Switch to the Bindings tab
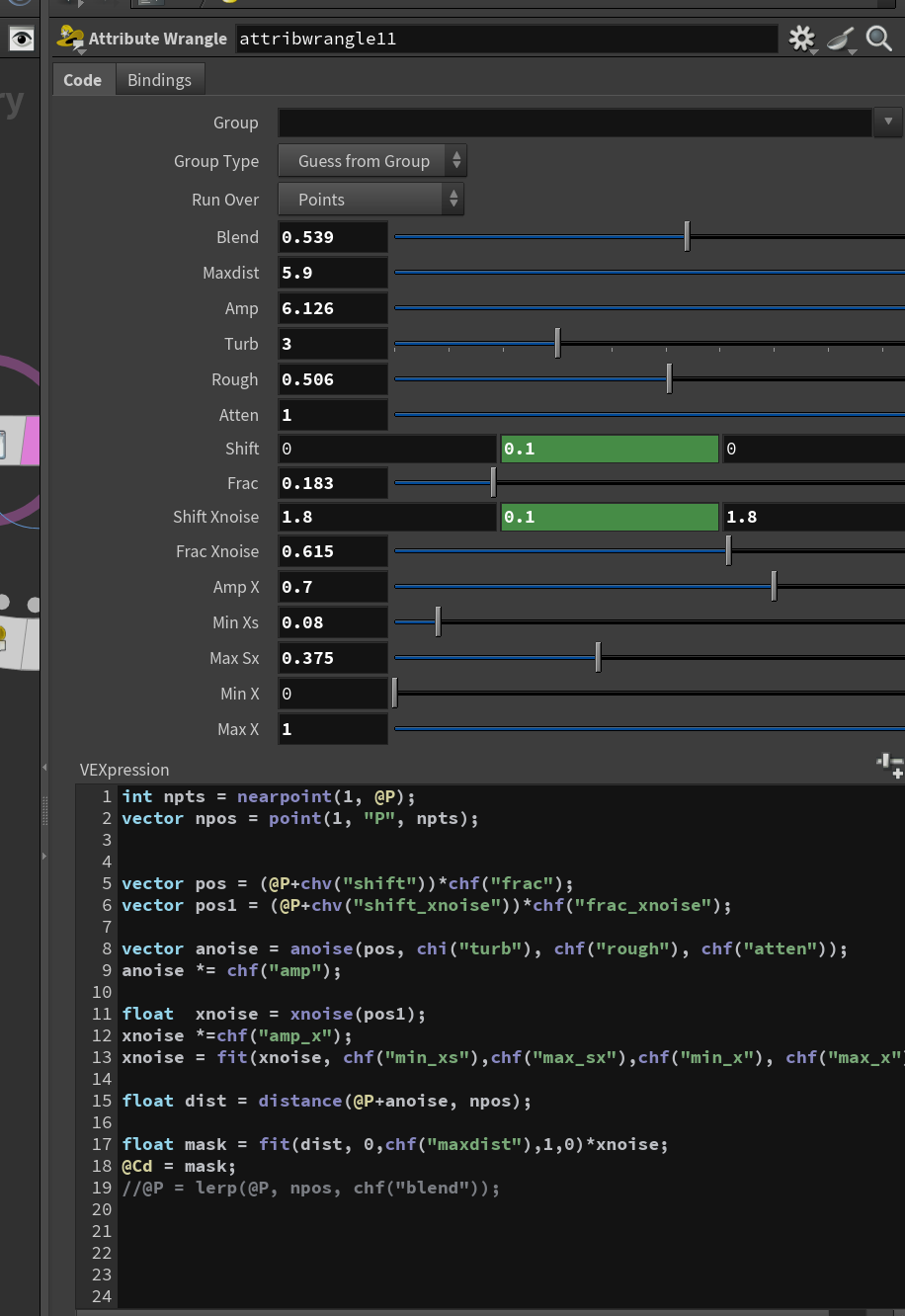 [159, 80]
